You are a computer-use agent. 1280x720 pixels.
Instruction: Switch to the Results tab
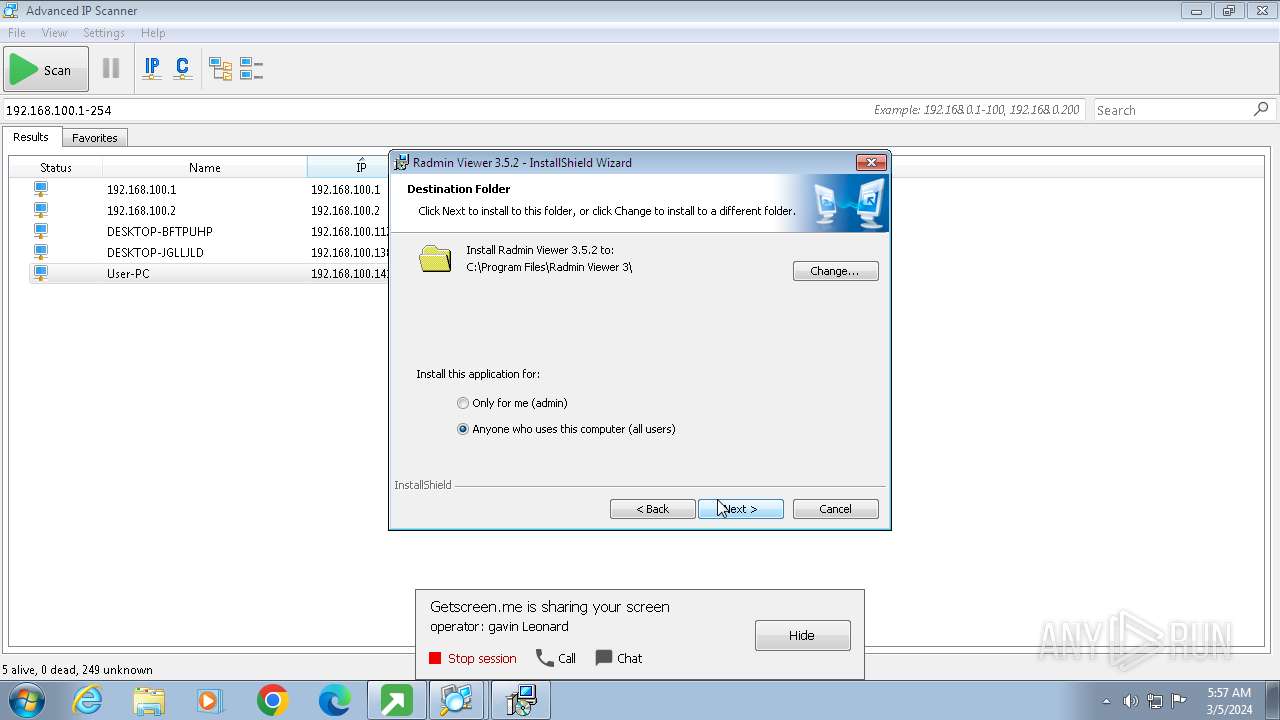pos(31,137)
